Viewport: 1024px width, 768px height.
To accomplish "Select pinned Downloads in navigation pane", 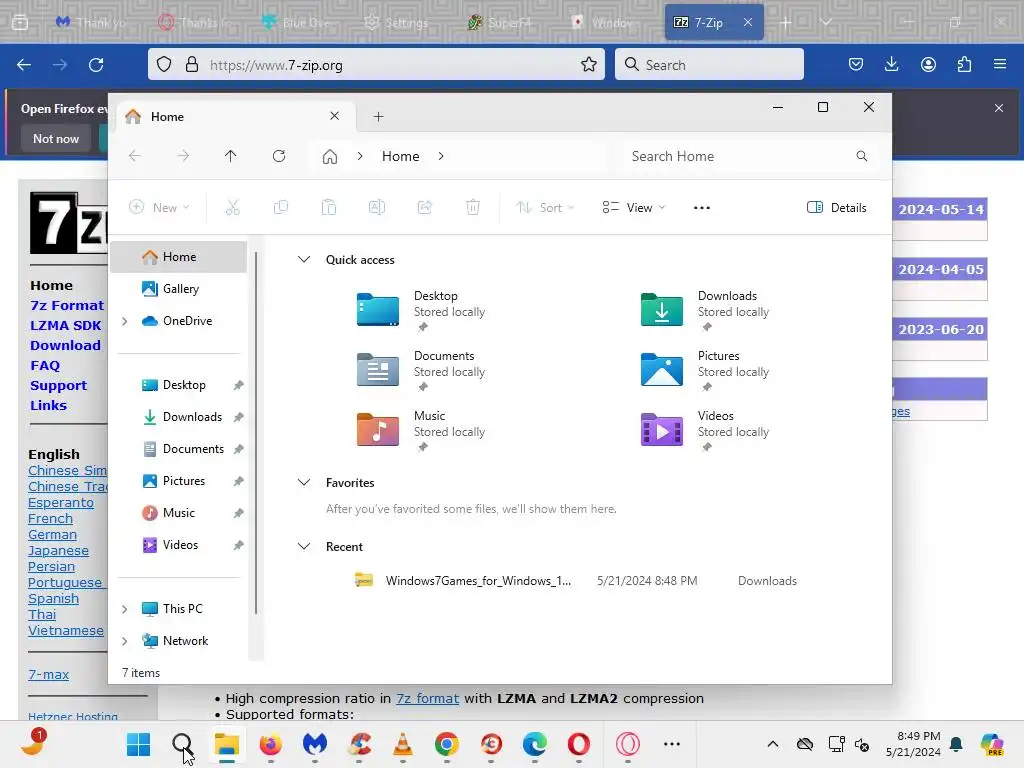I will (x=178, y=417).
